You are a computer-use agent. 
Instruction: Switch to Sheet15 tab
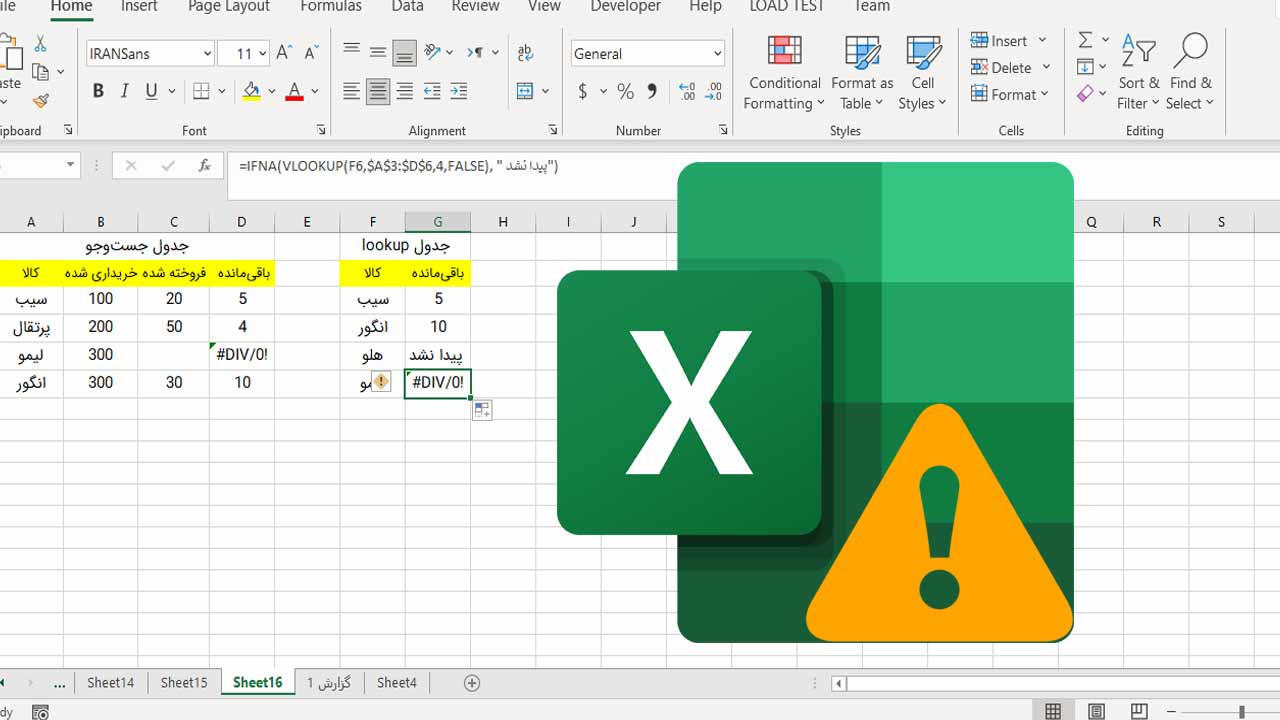[184, 682]
